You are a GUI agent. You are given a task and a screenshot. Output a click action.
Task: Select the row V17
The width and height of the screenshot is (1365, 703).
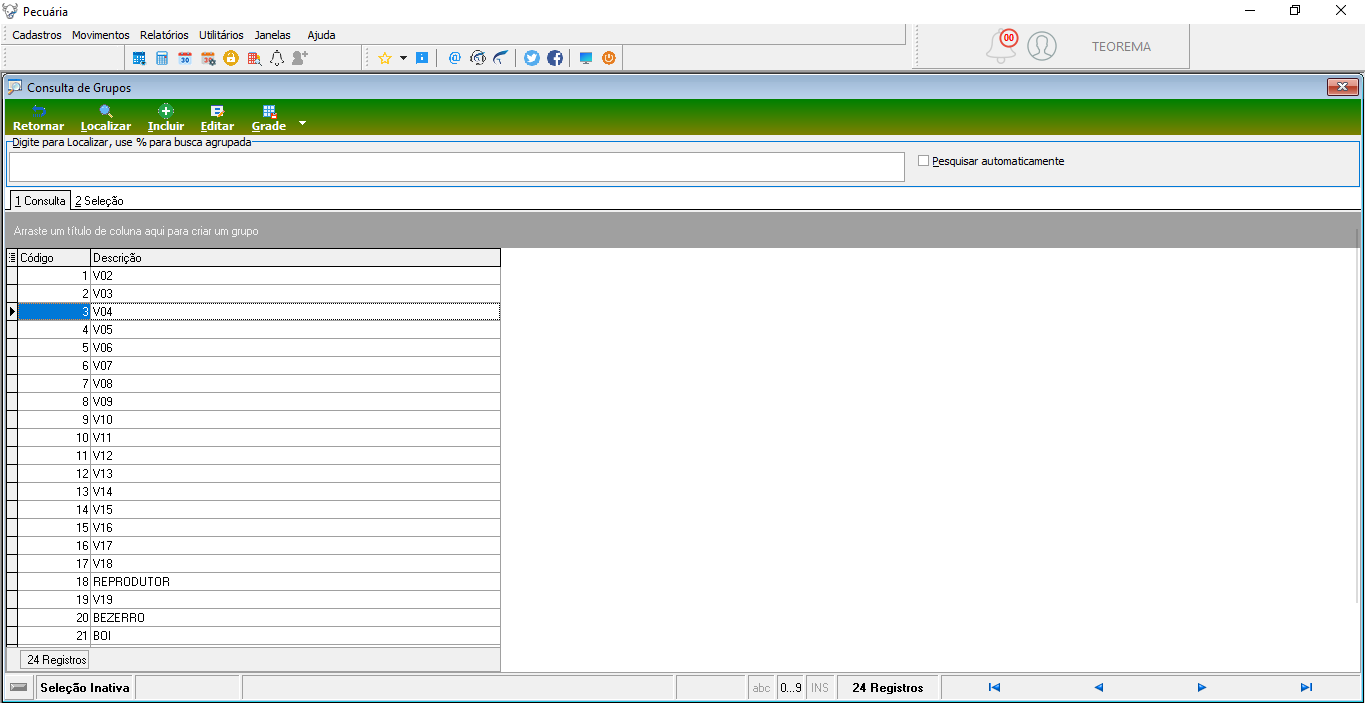pyautogui.click(x=259, y=545)
